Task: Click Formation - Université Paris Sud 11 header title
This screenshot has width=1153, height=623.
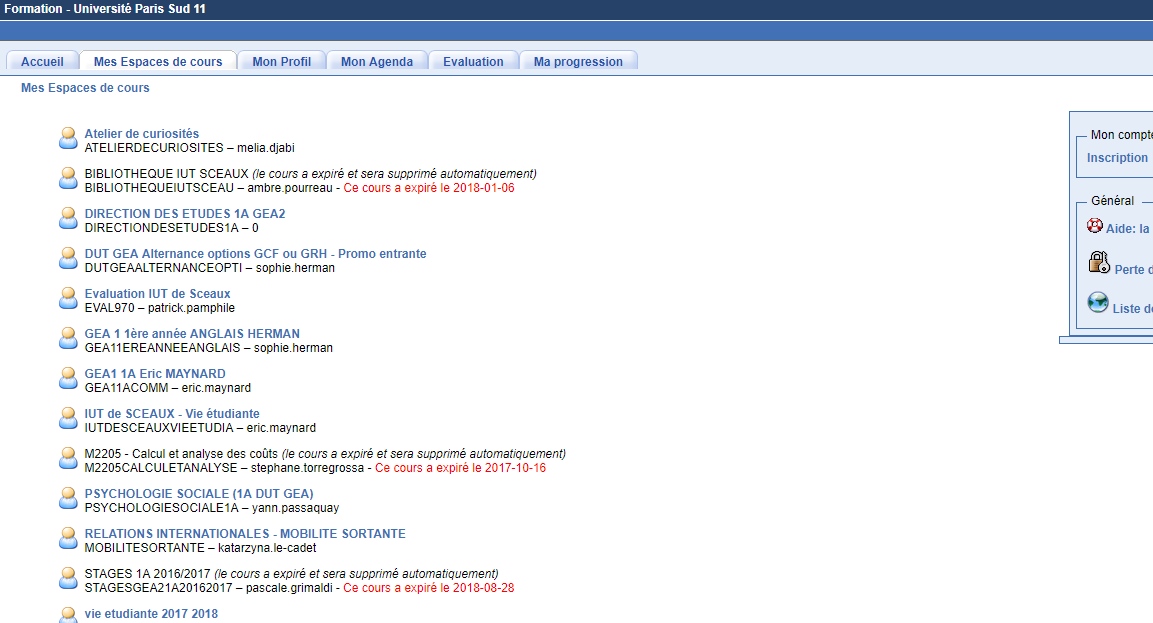Action: coord(105,9)
